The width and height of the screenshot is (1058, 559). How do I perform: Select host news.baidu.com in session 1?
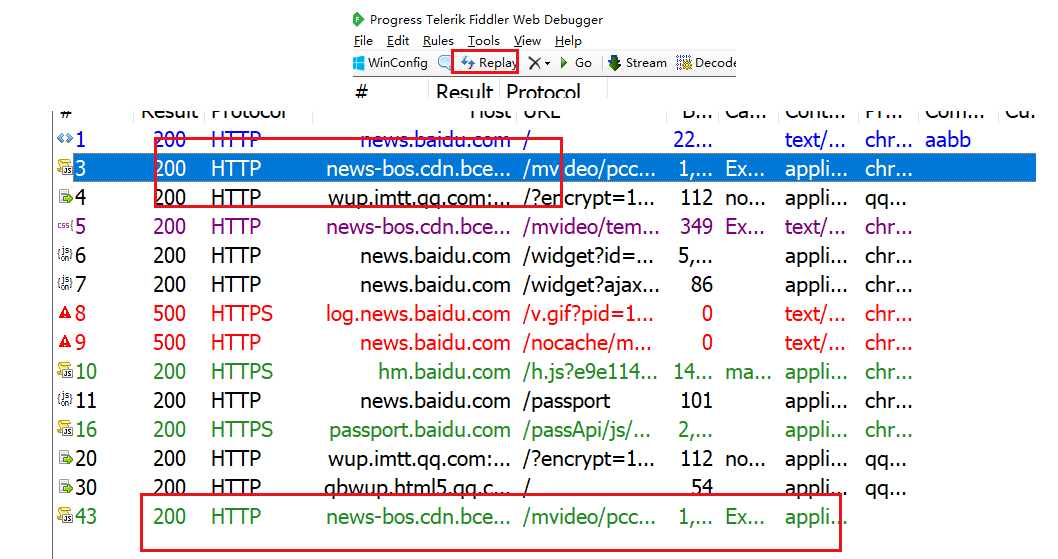[x=435, y=140]
